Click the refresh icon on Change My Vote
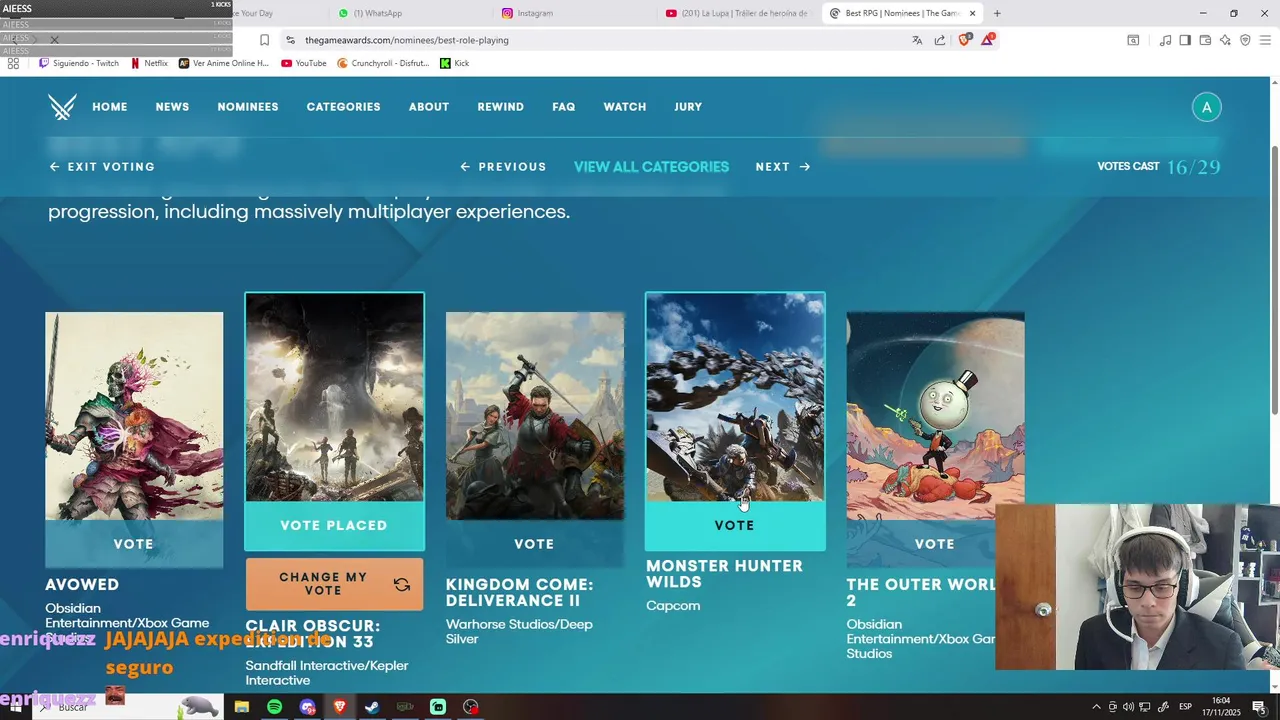This screenshot has width=1280, height=720. 402,585
